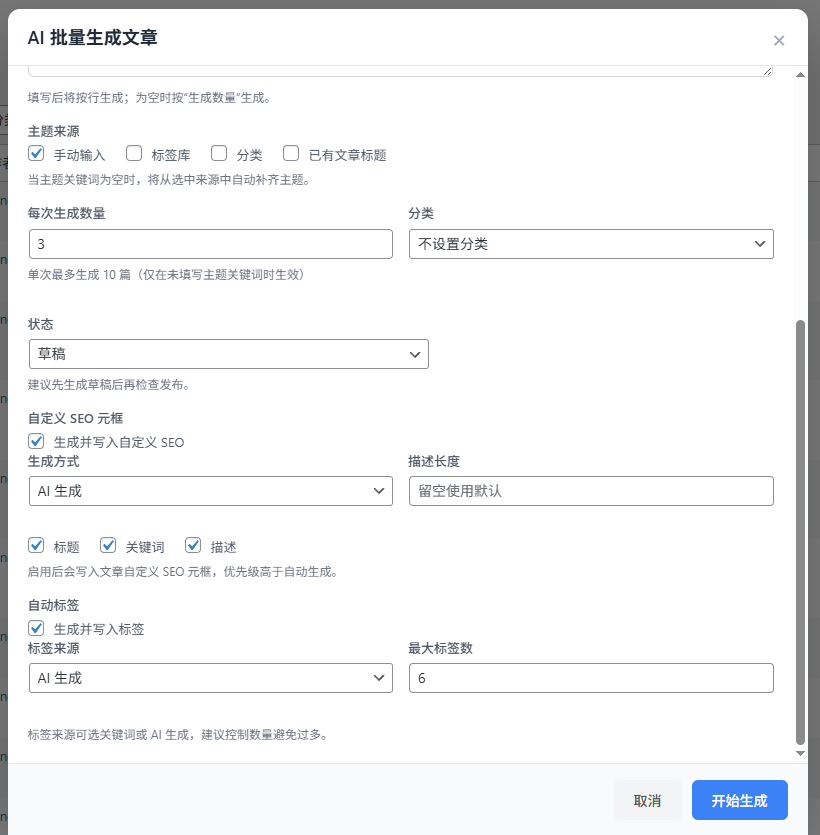Open the 生成方式 dropdown
820x835 pixels.
coord(210,491)
